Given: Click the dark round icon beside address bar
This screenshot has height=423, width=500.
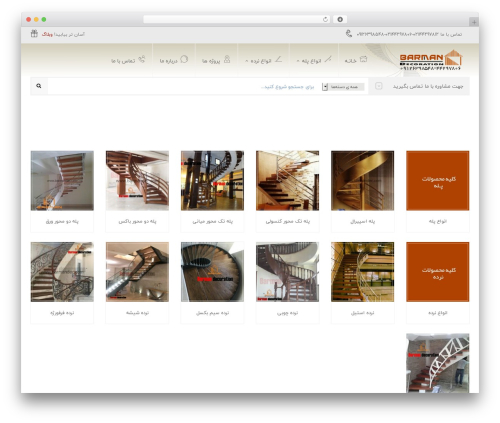Looking at the screenshot, I should [340, 19].
